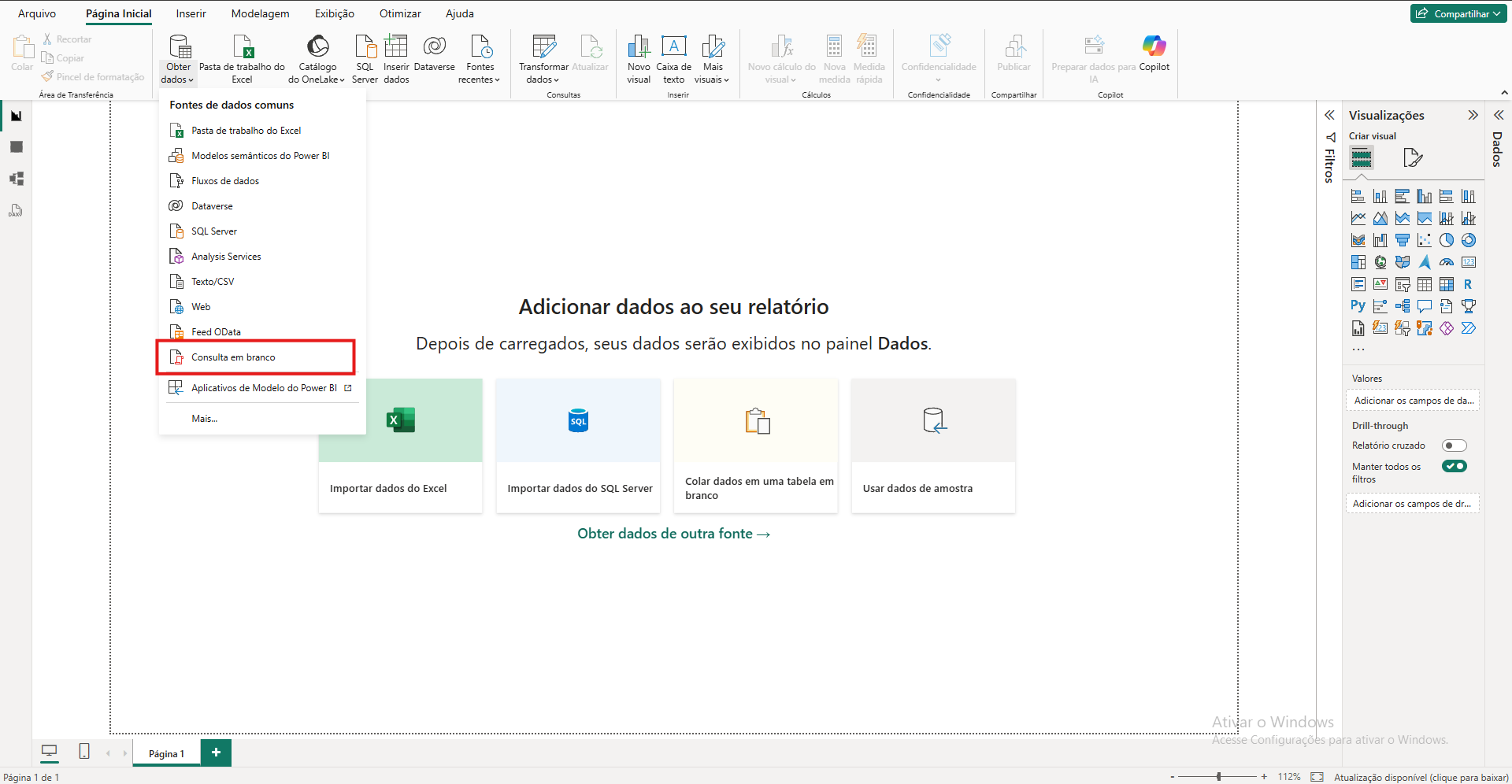Select the gauge visual
This screenshot has width=1512, height=784.
click(x=1447, y=262)
